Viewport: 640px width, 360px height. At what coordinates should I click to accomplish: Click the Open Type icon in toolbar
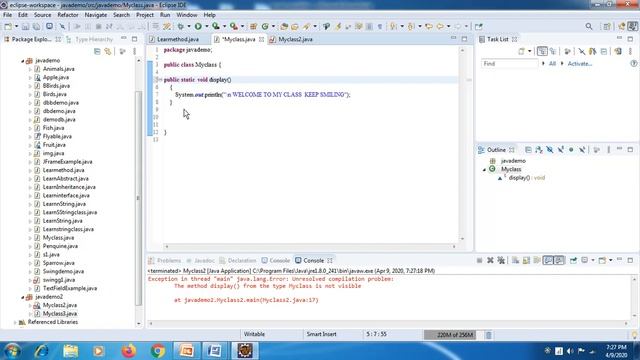click(284, 26)
